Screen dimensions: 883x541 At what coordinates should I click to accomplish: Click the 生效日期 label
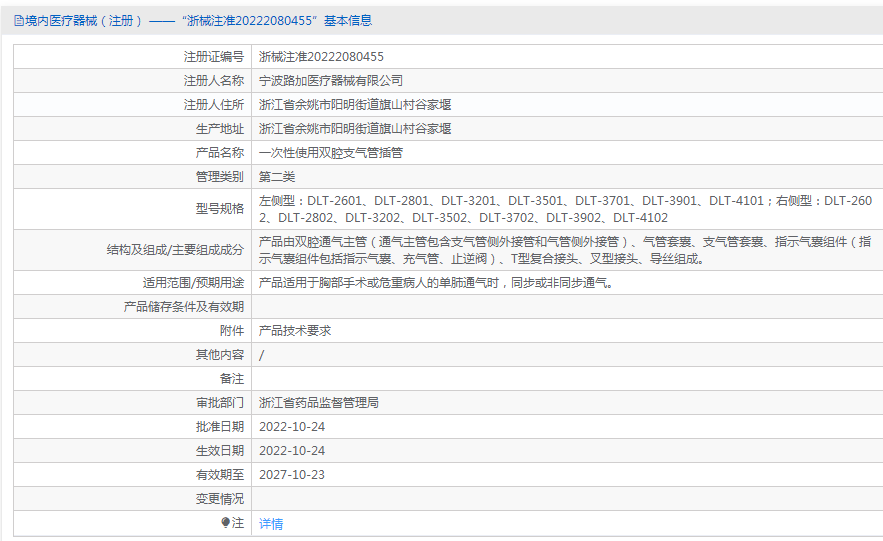220,451
